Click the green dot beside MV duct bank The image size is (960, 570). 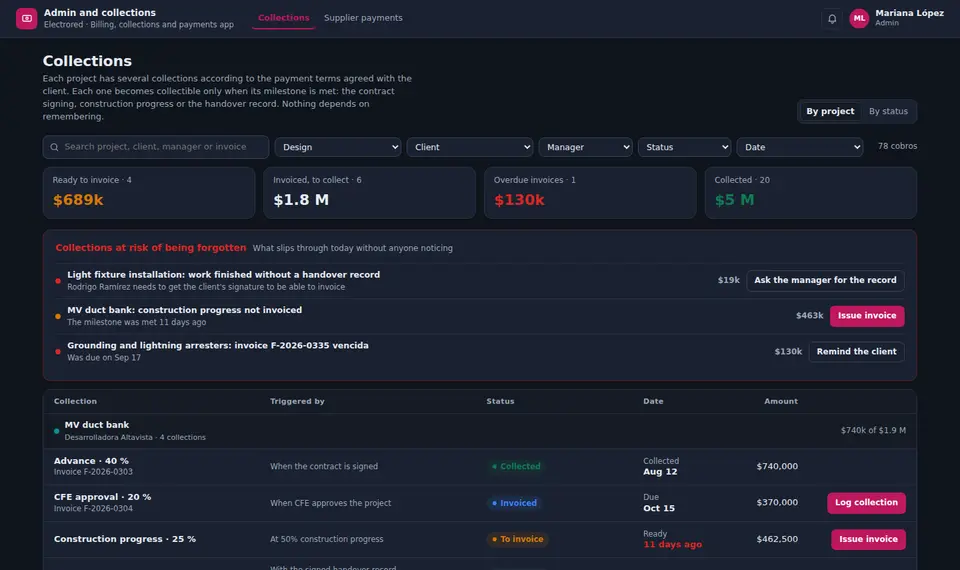click(56, 431)
